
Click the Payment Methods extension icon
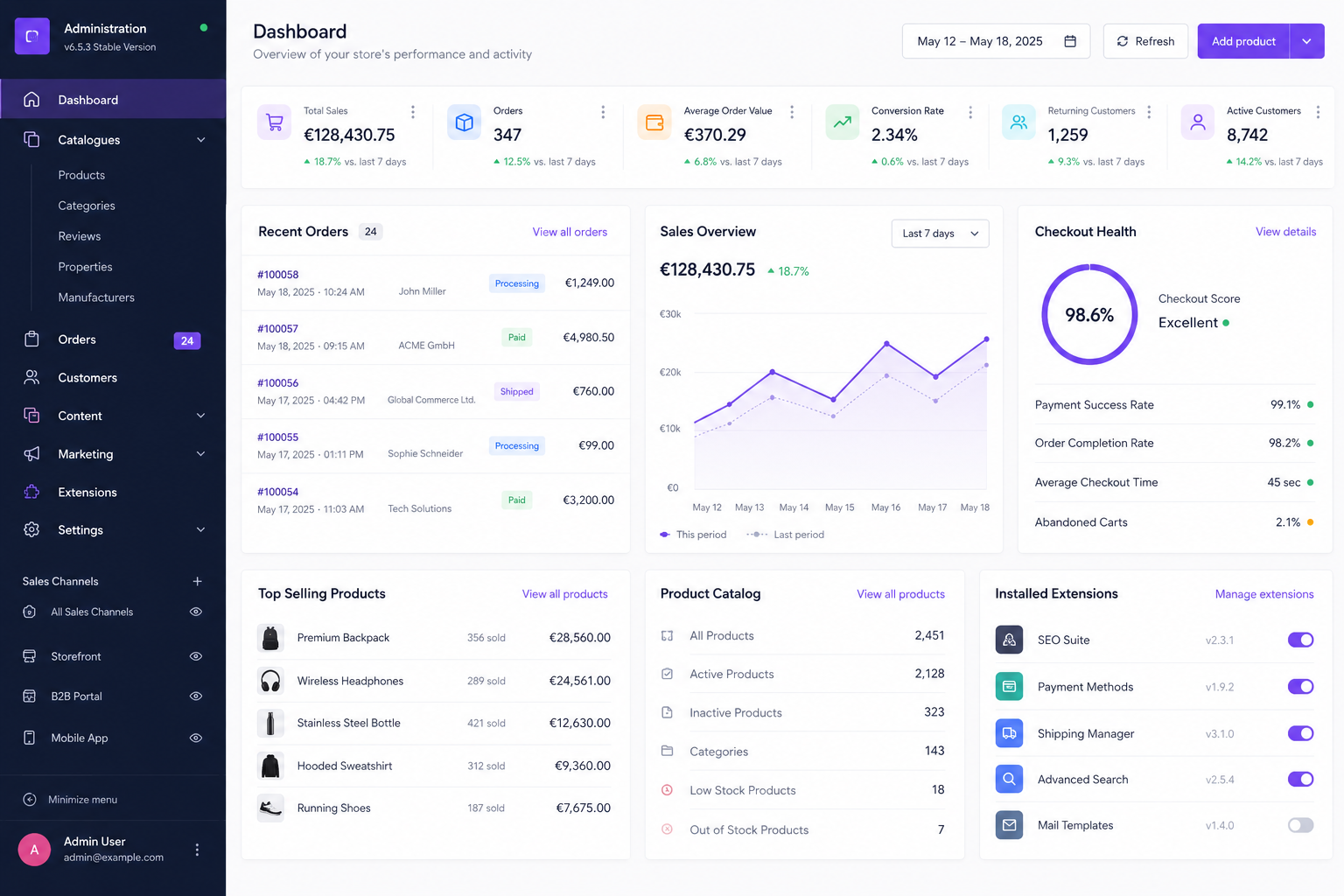[x=1009, y=687]
